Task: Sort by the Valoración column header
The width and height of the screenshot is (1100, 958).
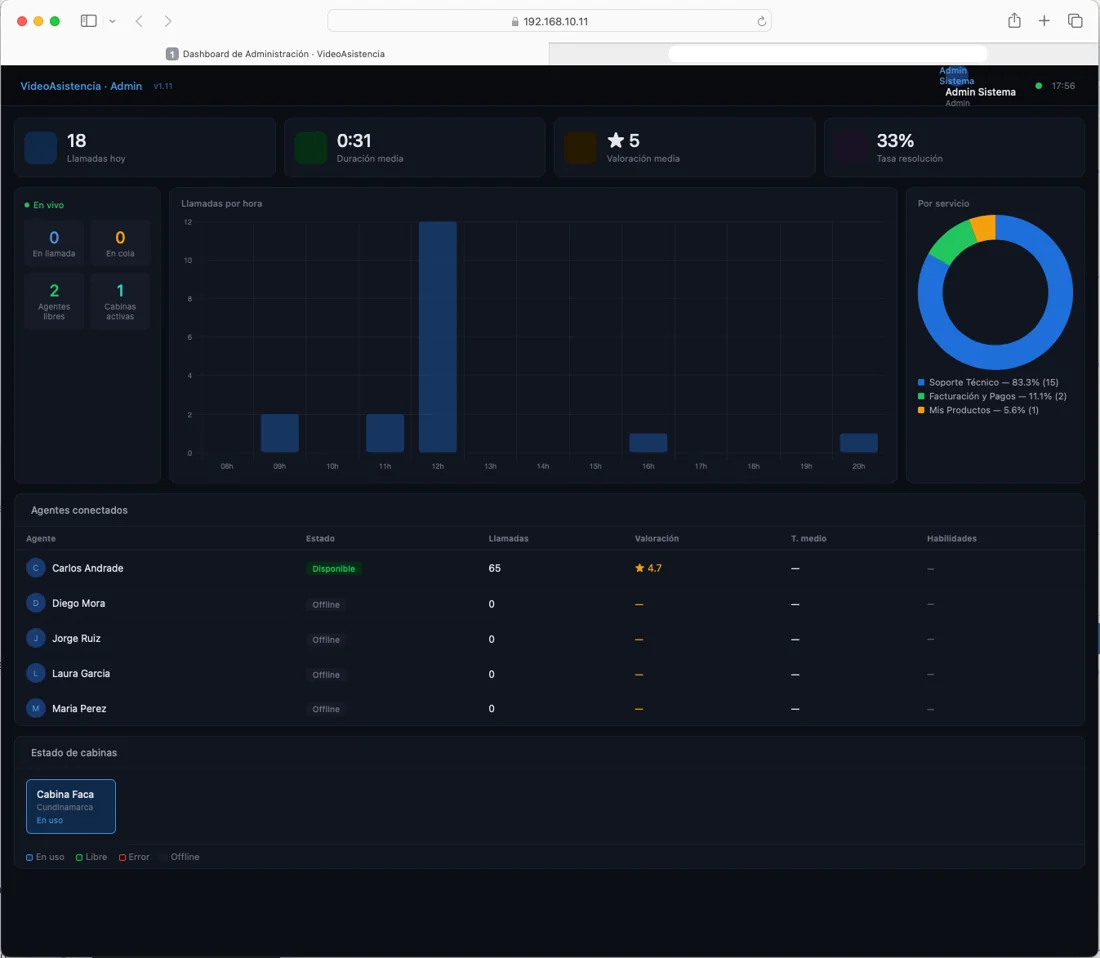Action: pos(657,539)
